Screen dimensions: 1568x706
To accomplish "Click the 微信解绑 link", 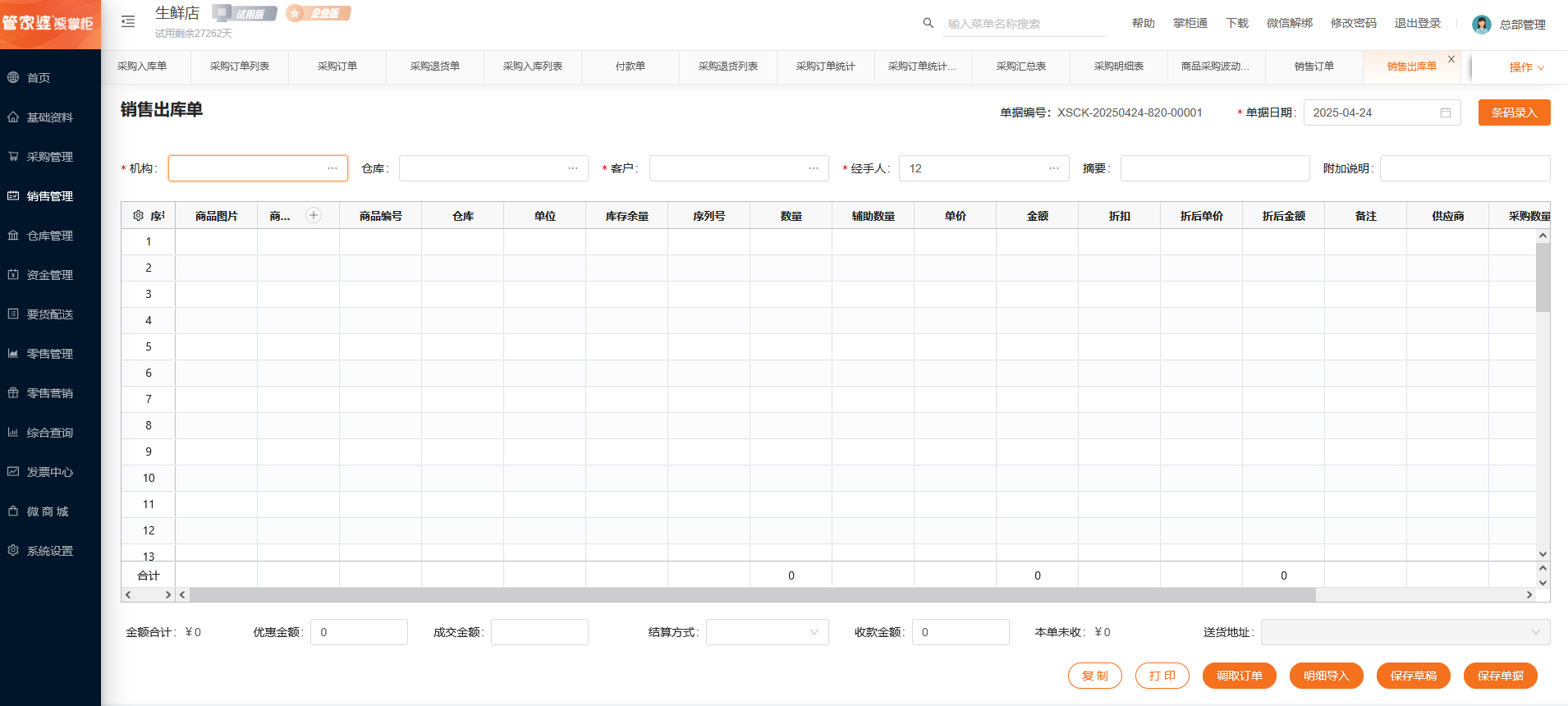I will [x=1290, y=23].
